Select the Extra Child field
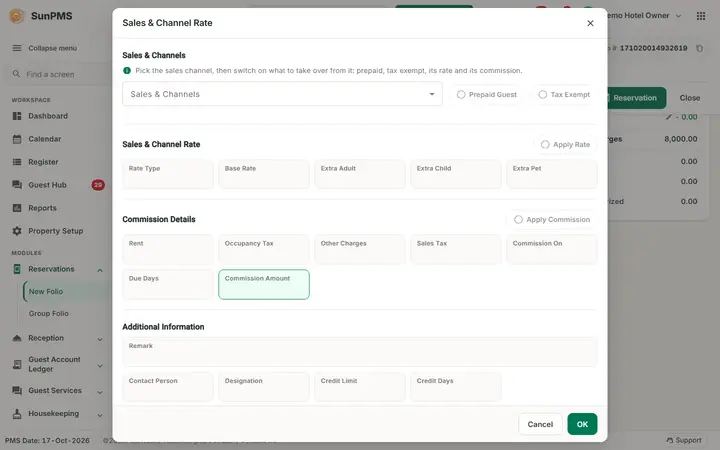720x450 pixels. pyautogui.click(x=456, y=174)
